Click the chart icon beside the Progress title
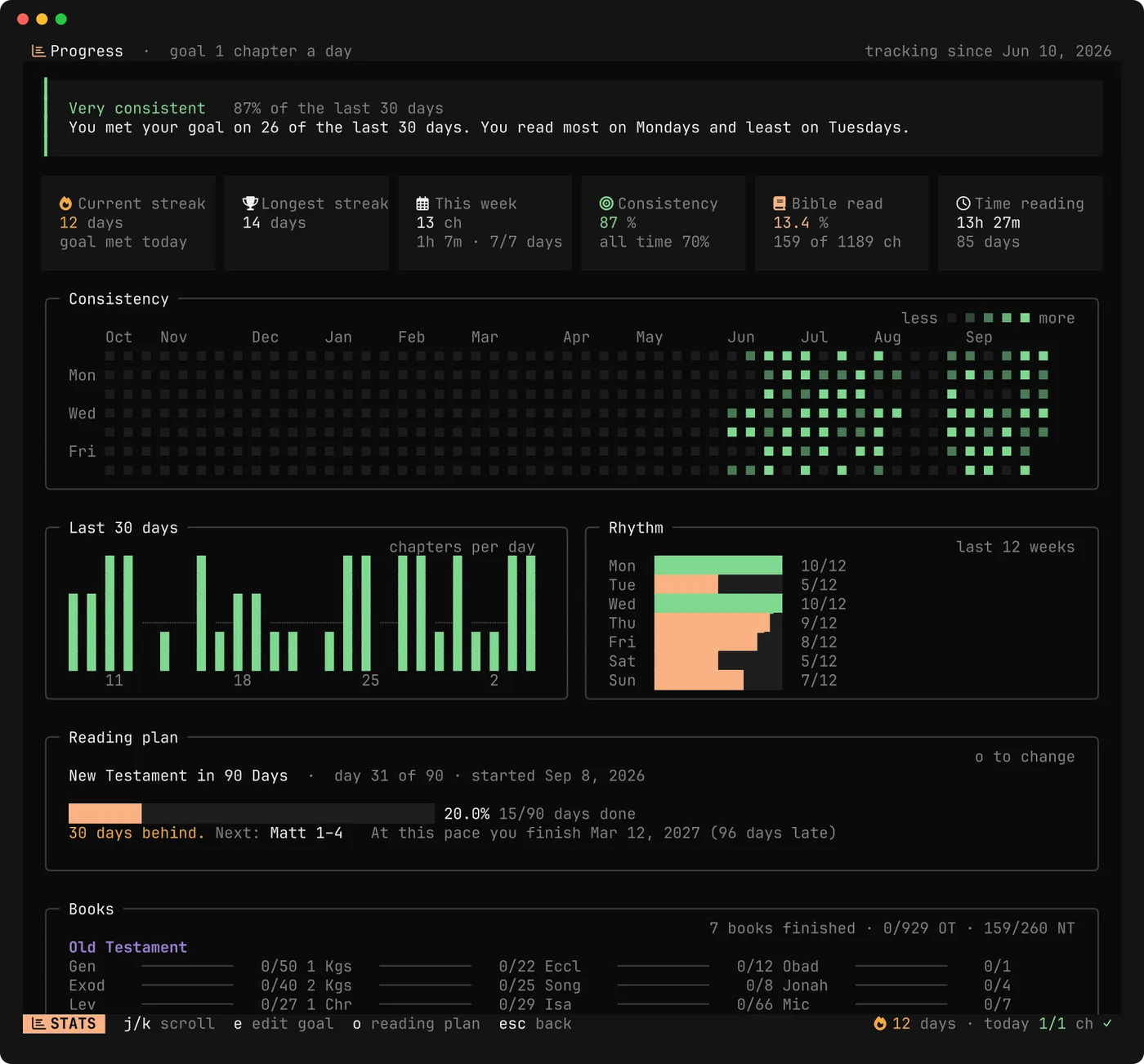The image size is (1144, 1064). coord(38,51)
